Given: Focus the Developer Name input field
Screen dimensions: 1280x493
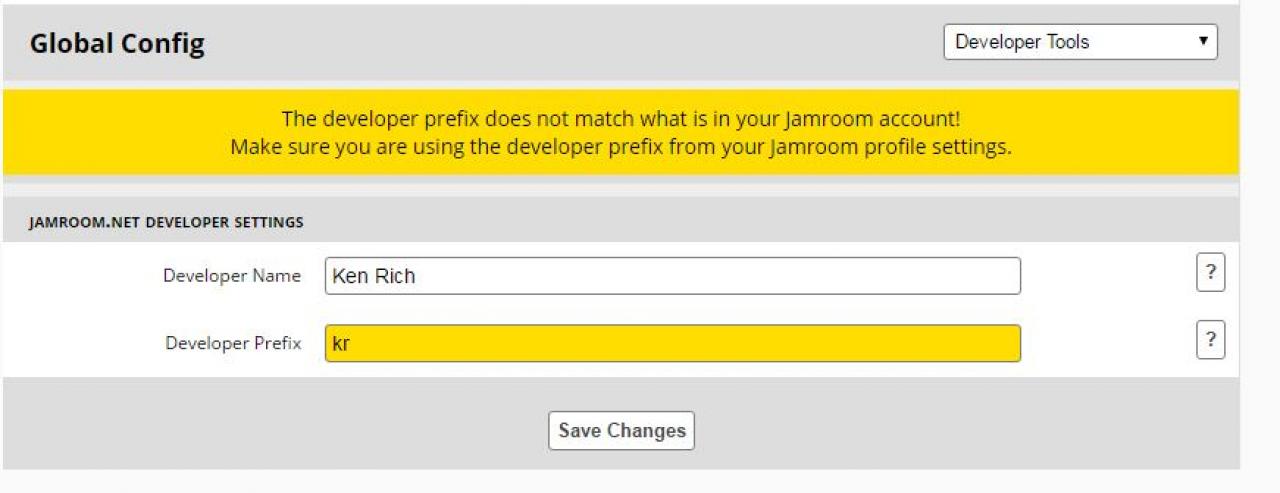Looking at the screenshot, I should (x=672, y=276).
